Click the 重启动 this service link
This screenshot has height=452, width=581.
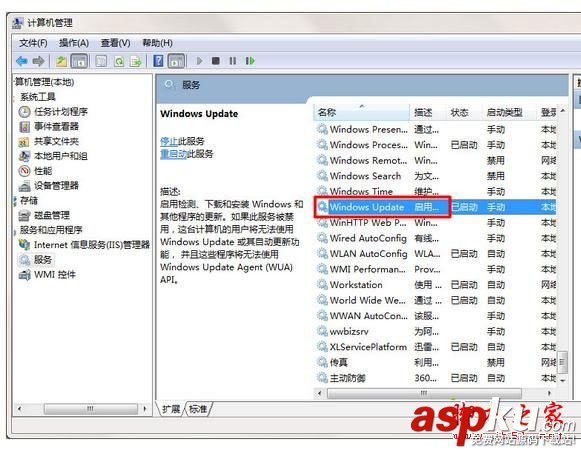174,154
